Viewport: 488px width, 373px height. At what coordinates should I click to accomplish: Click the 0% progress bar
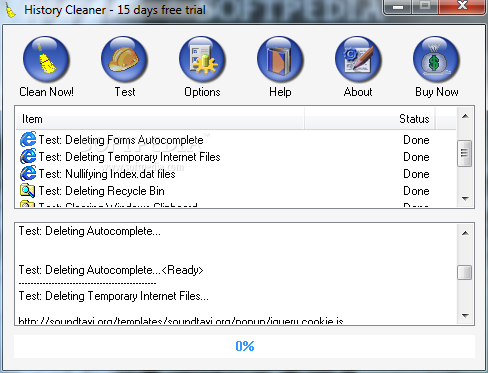pyautogui.click(x=244, y=346)
